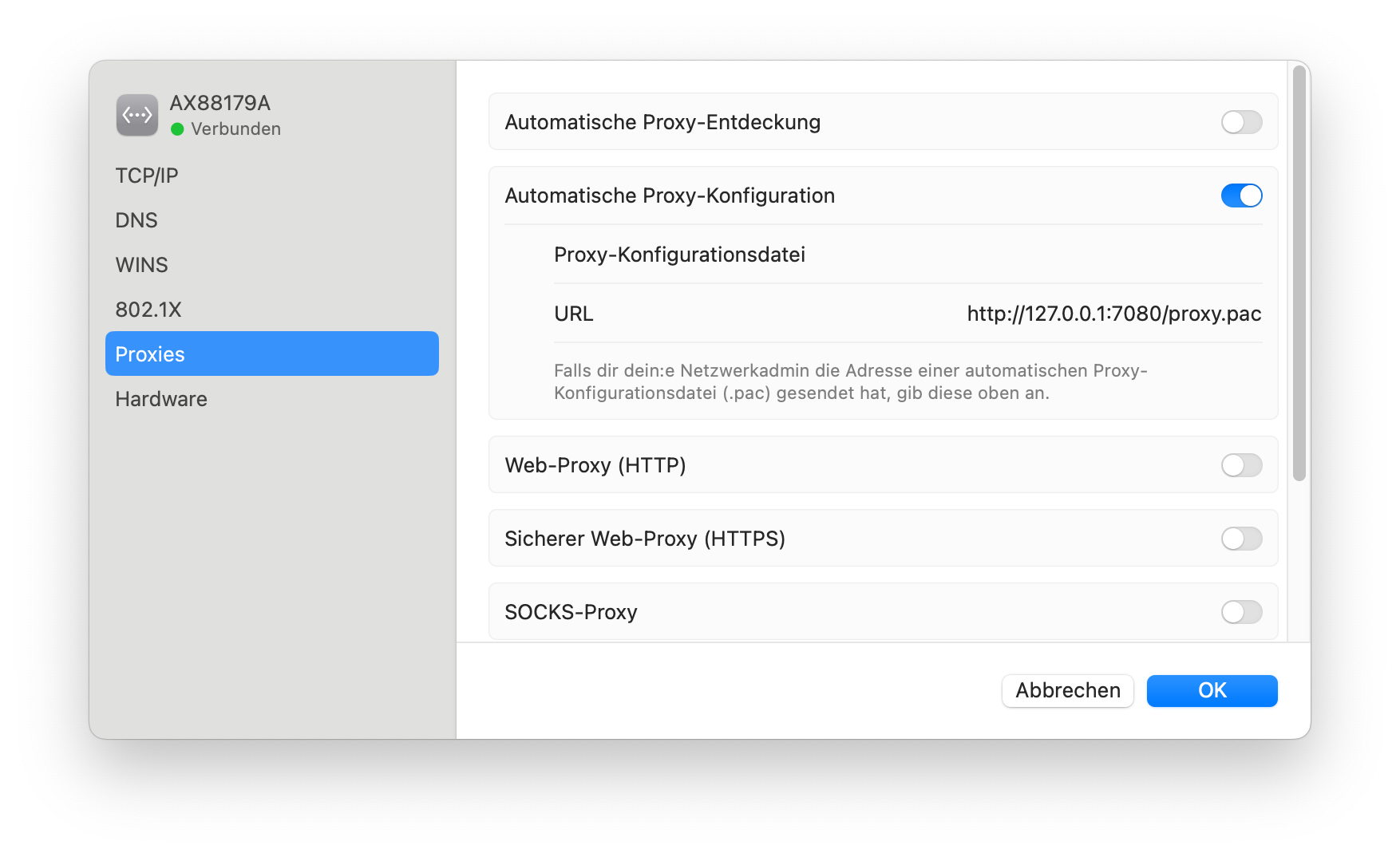
Task: Disable Automatische Proxy-Konfiguration
Action: coord(1241,195)
